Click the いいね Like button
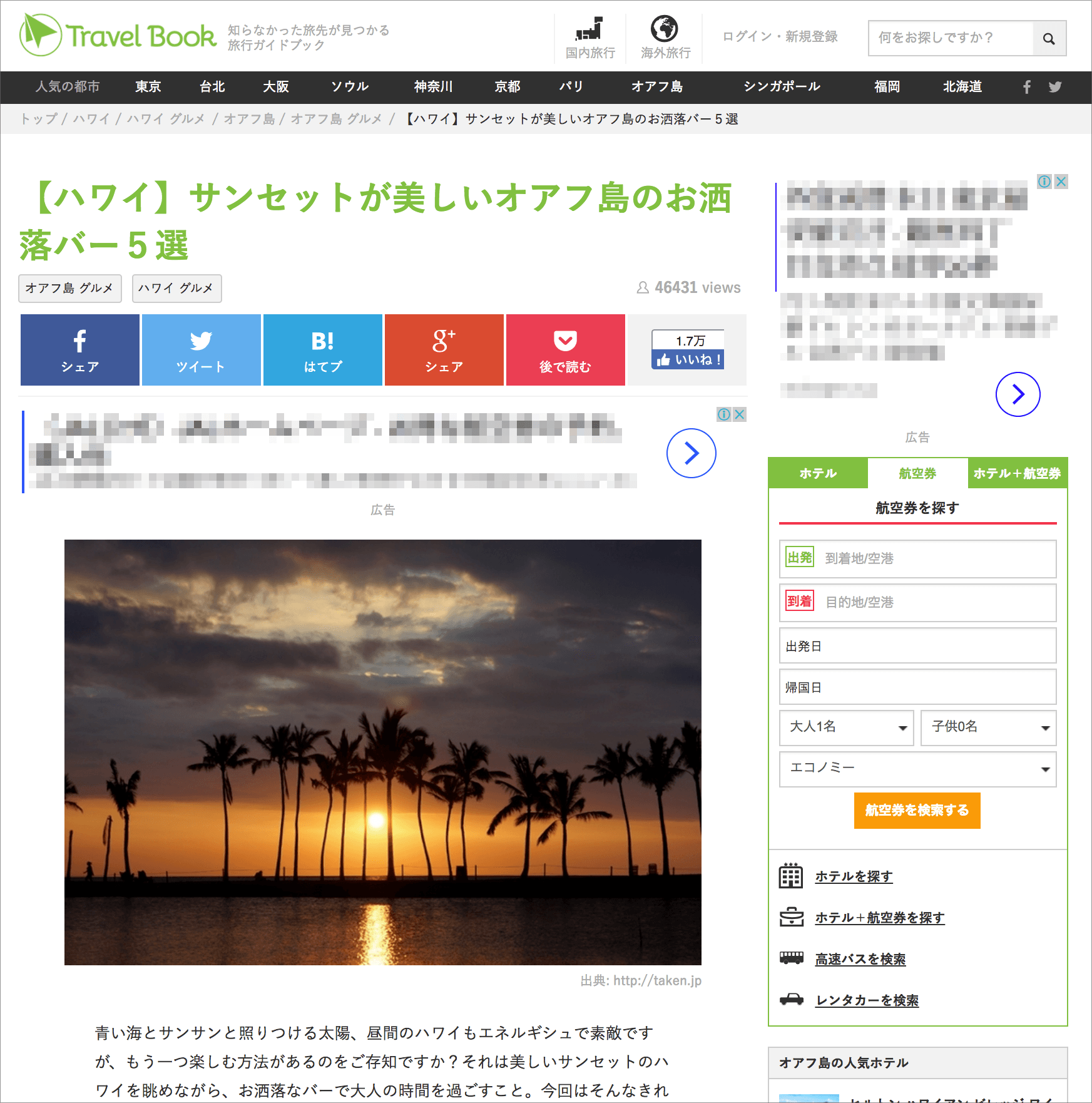This screenshot has width=1092, height=1103. tap(687, 359)
